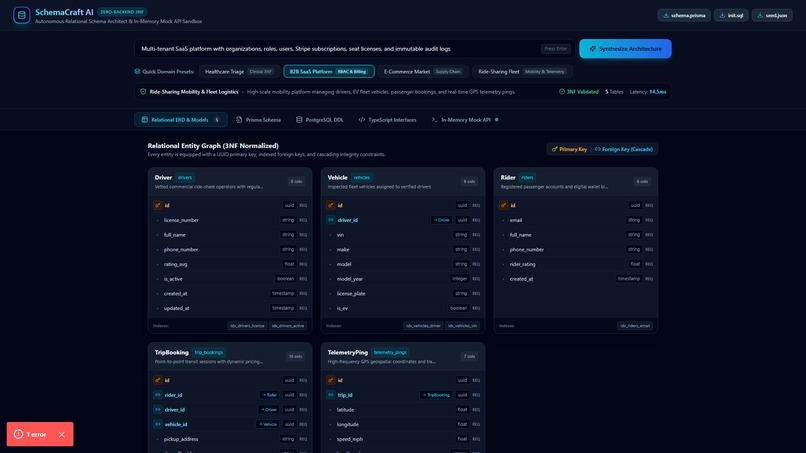
Task: Click the Vehicle reference badge on vehicle_id
Action: pos(267,424)
